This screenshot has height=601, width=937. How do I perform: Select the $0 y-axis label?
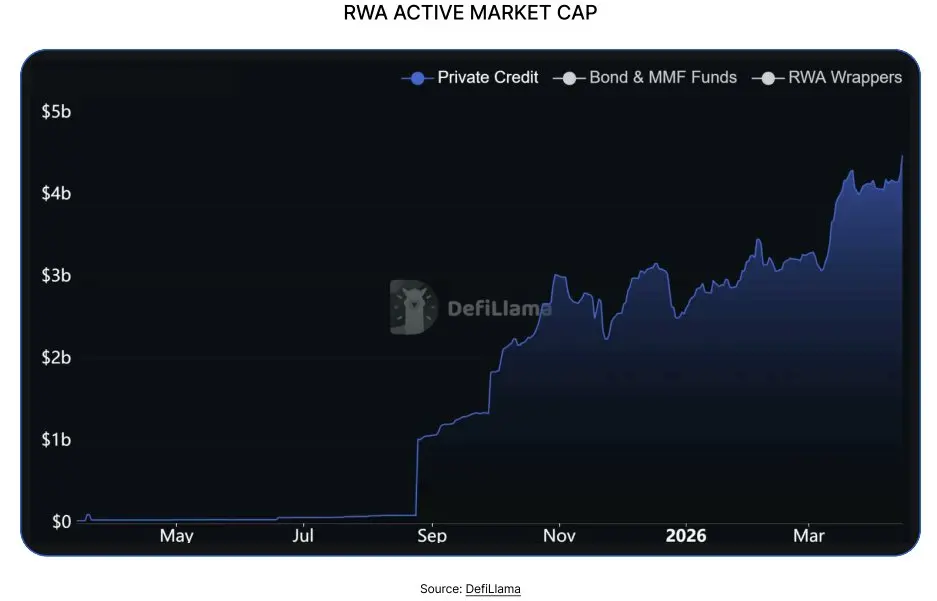(x=62, y=522)
